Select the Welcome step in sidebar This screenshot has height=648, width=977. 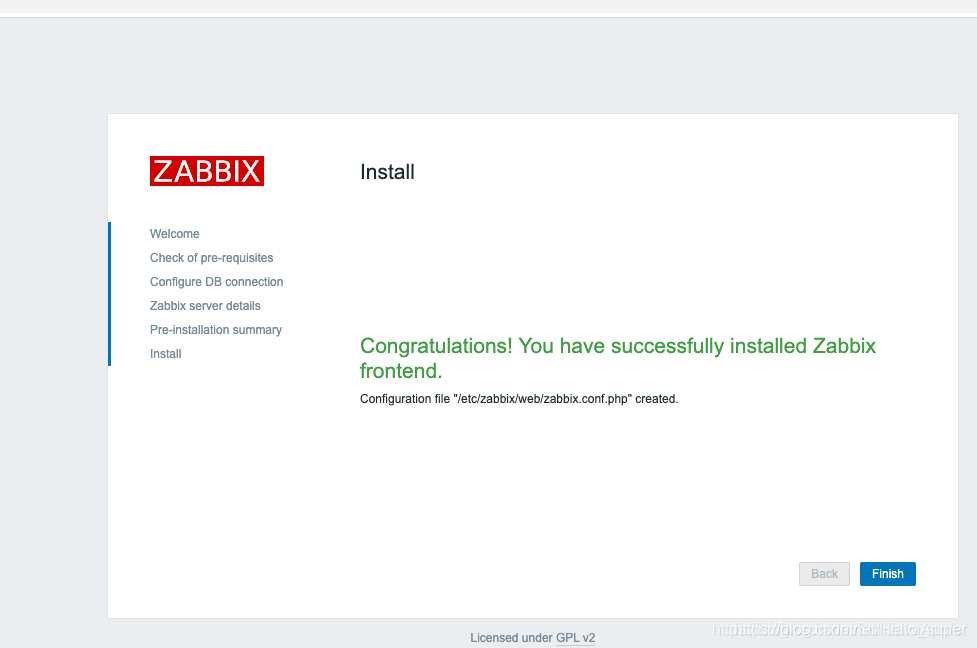[x=174, y=234]
